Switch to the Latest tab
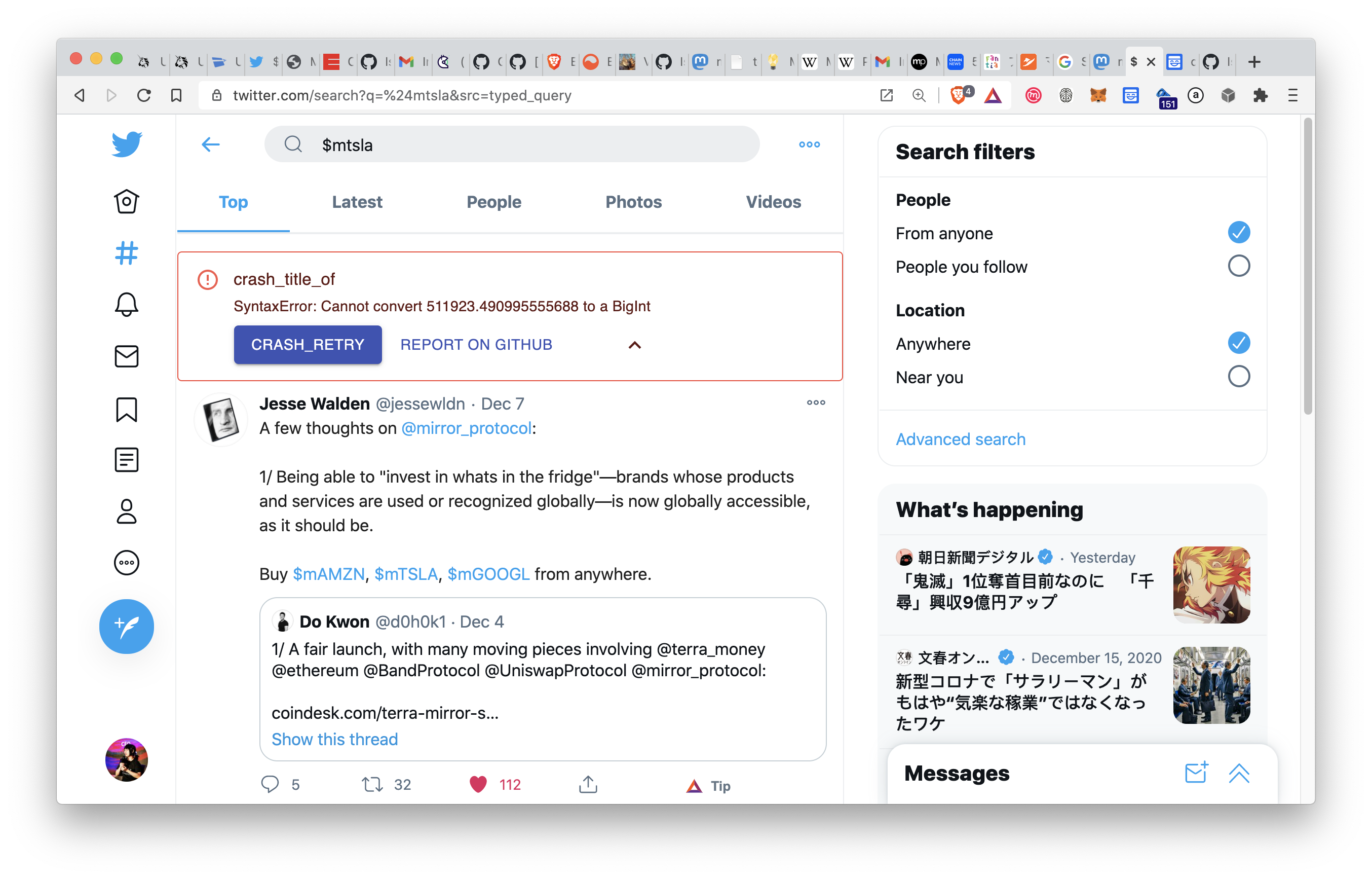 [x=357, y=202]
